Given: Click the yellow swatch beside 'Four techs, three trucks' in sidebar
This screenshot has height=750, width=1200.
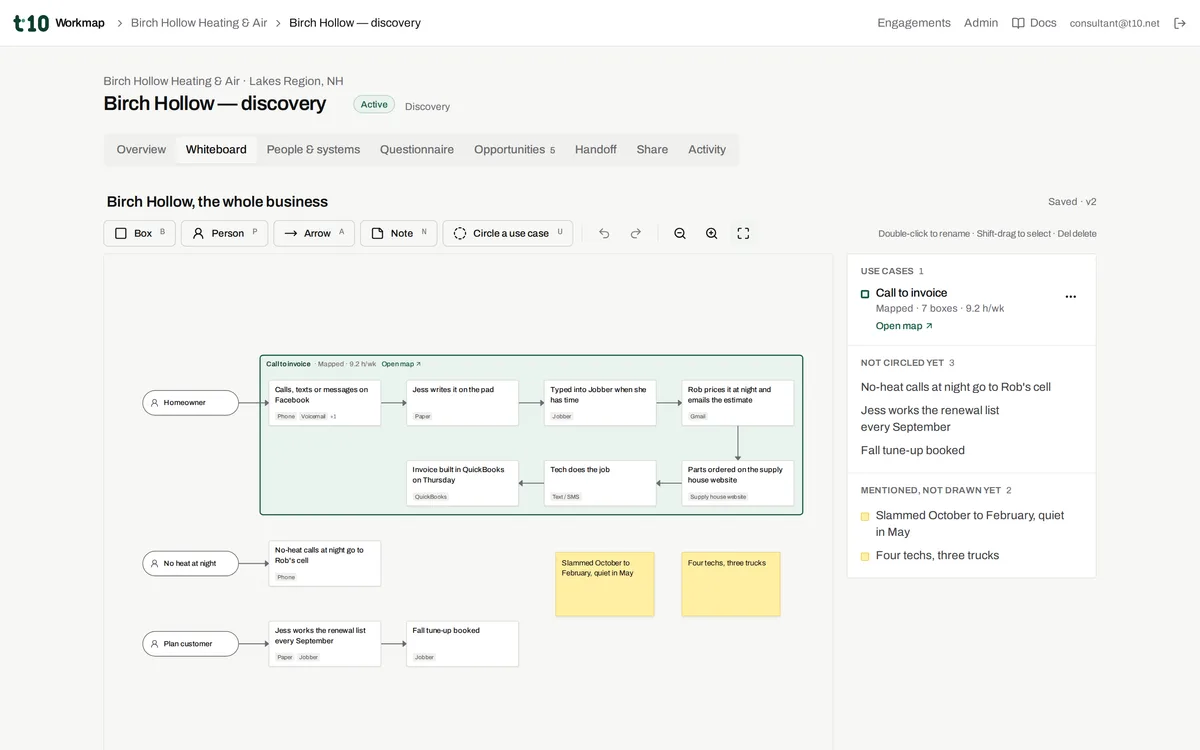Looking at the screenshot, I should pos(865,557).
